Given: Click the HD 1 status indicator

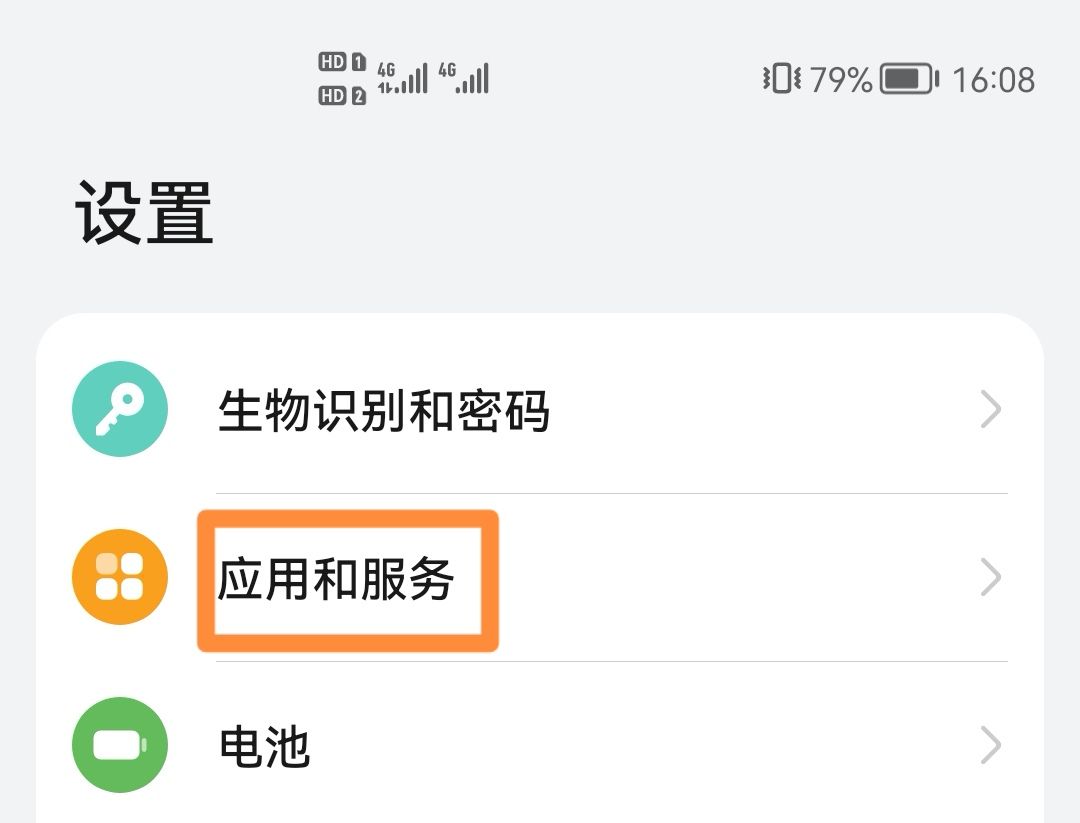Looking at the screenshot, I should tap(342, 62).
